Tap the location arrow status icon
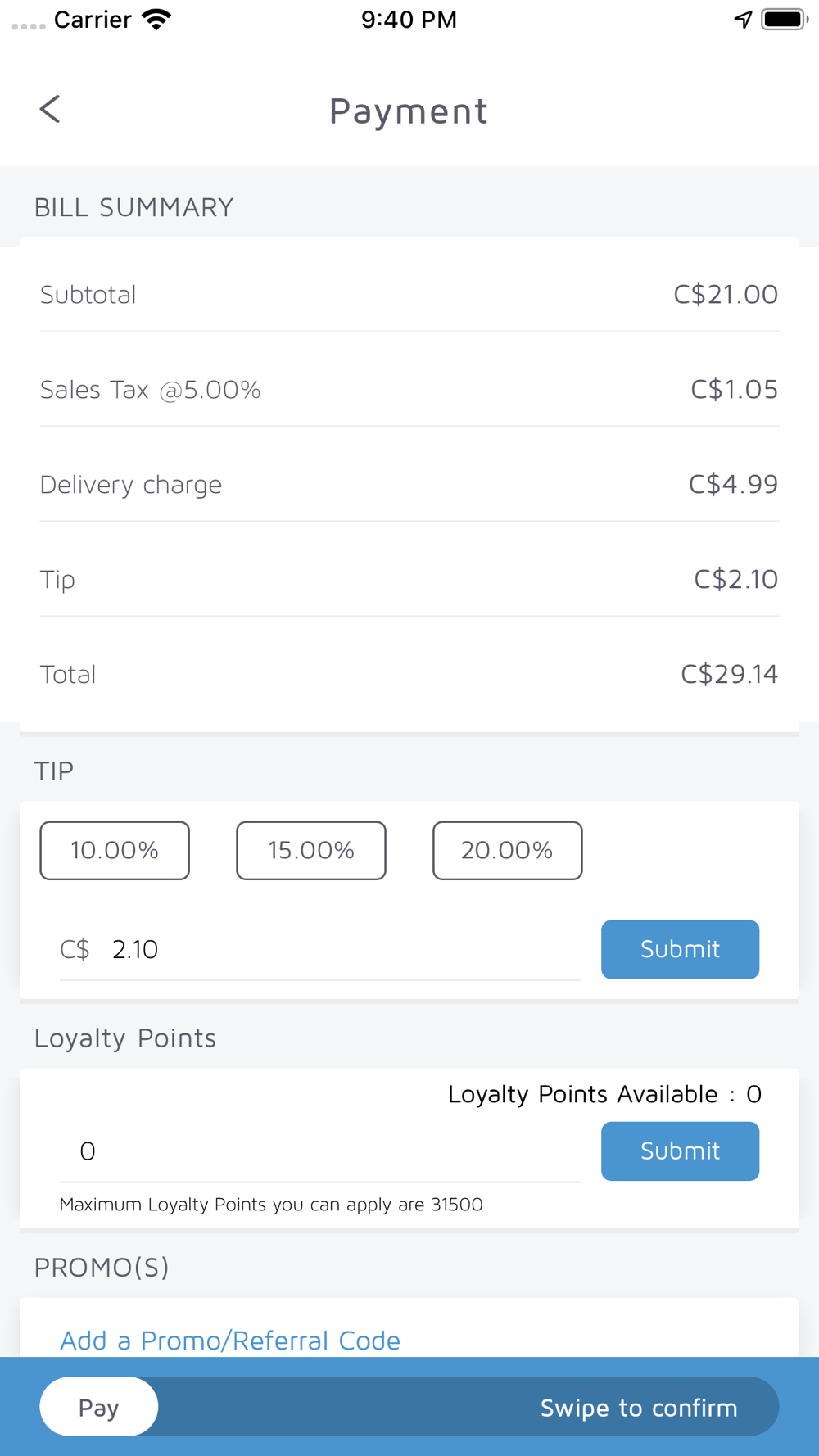Viewport: 819px width, 1456px height. tap(743, 19)
